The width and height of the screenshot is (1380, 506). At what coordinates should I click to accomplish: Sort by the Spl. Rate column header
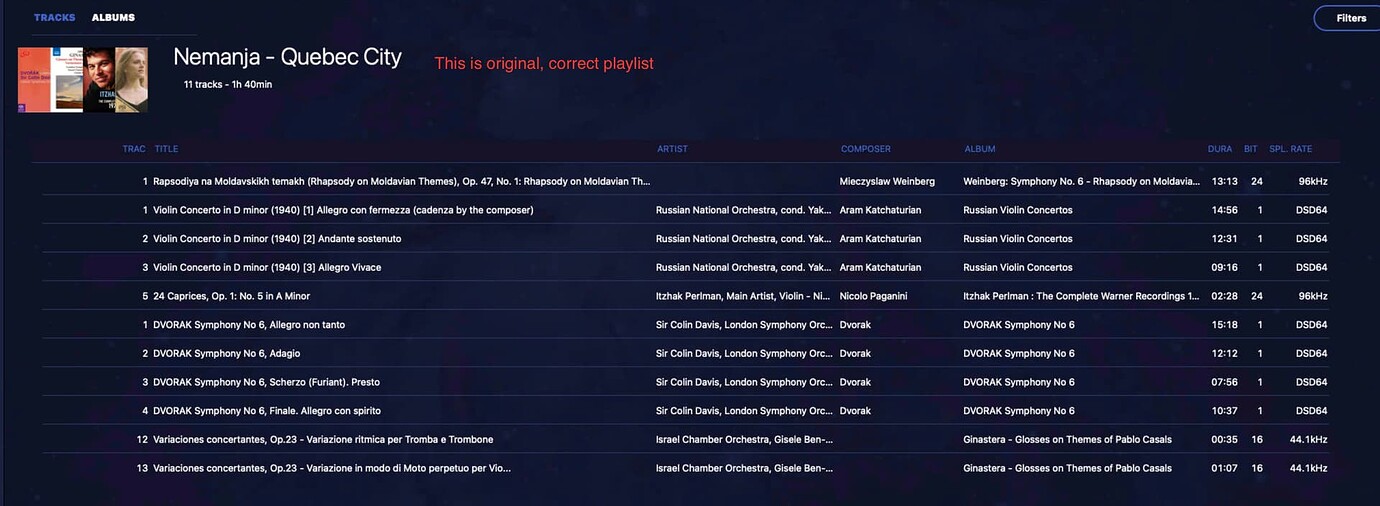(1290, 149)
